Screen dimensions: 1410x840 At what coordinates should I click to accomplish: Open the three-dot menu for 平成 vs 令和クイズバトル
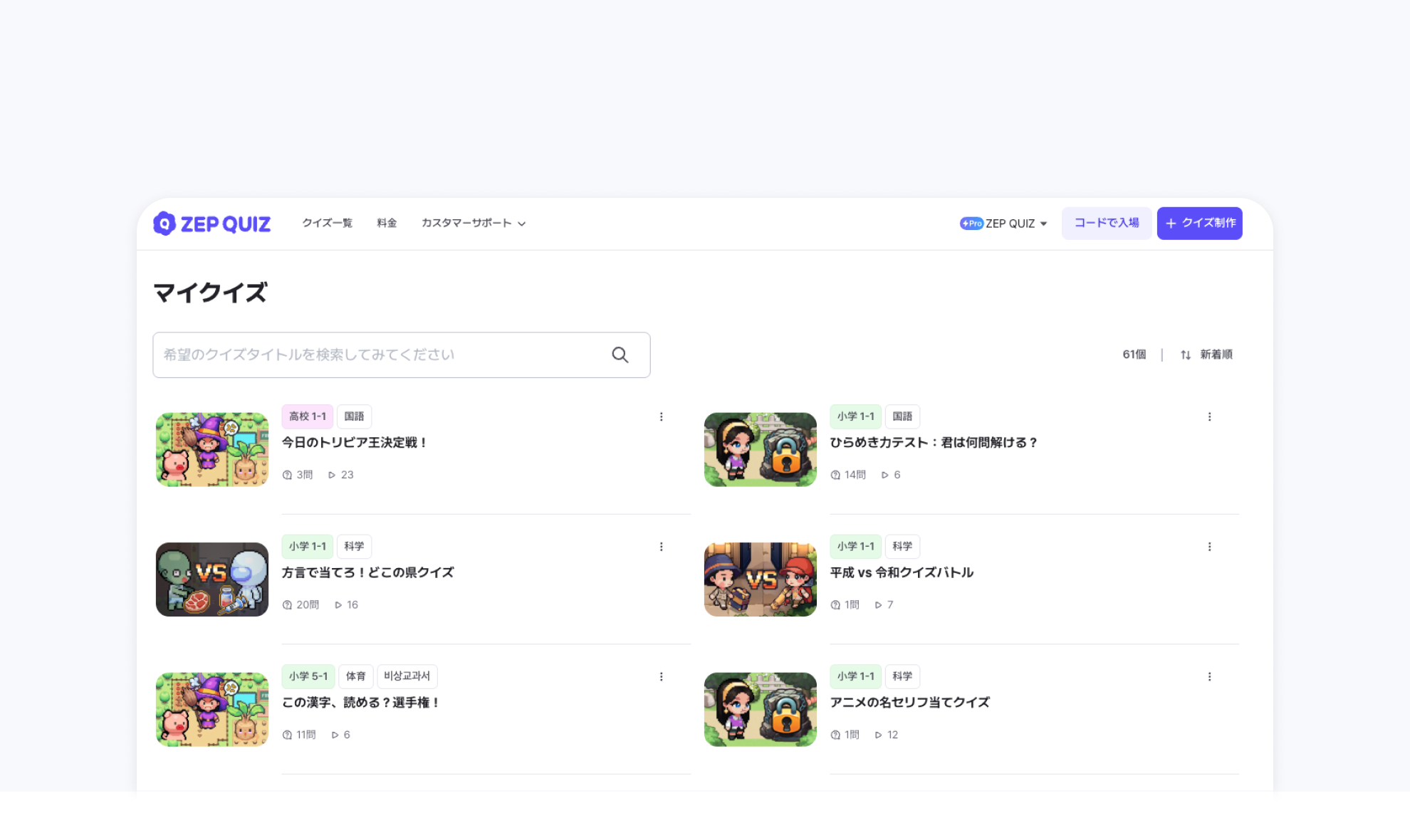pos(1209,547)
